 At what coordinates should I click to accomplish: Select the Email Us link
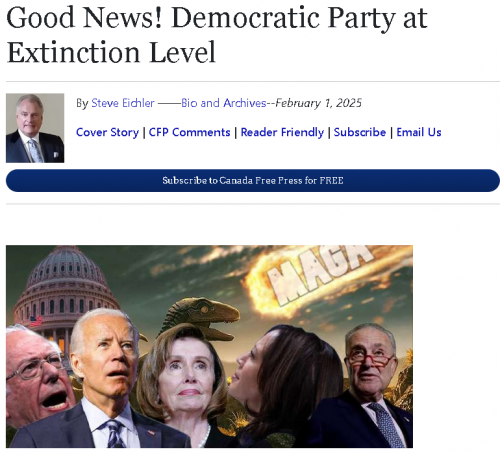(419, 132)
